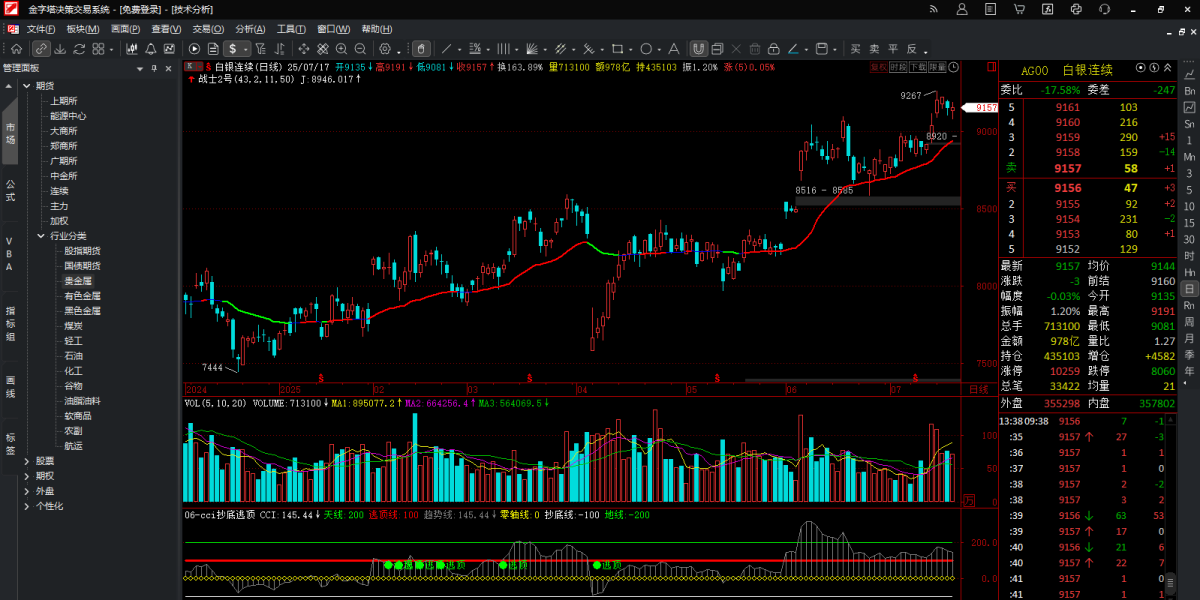Click the 复权 button above chart

[x=878, y=67]
